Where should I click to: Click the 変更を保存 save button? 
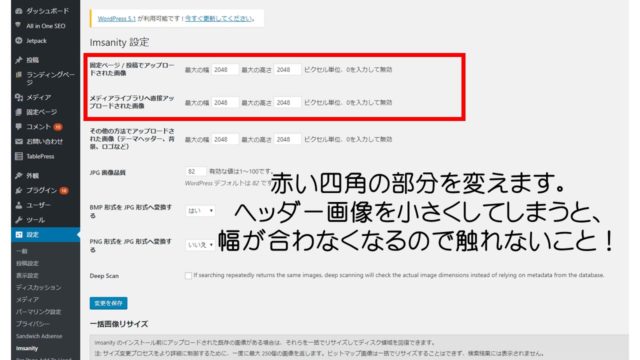click(109, 303)
